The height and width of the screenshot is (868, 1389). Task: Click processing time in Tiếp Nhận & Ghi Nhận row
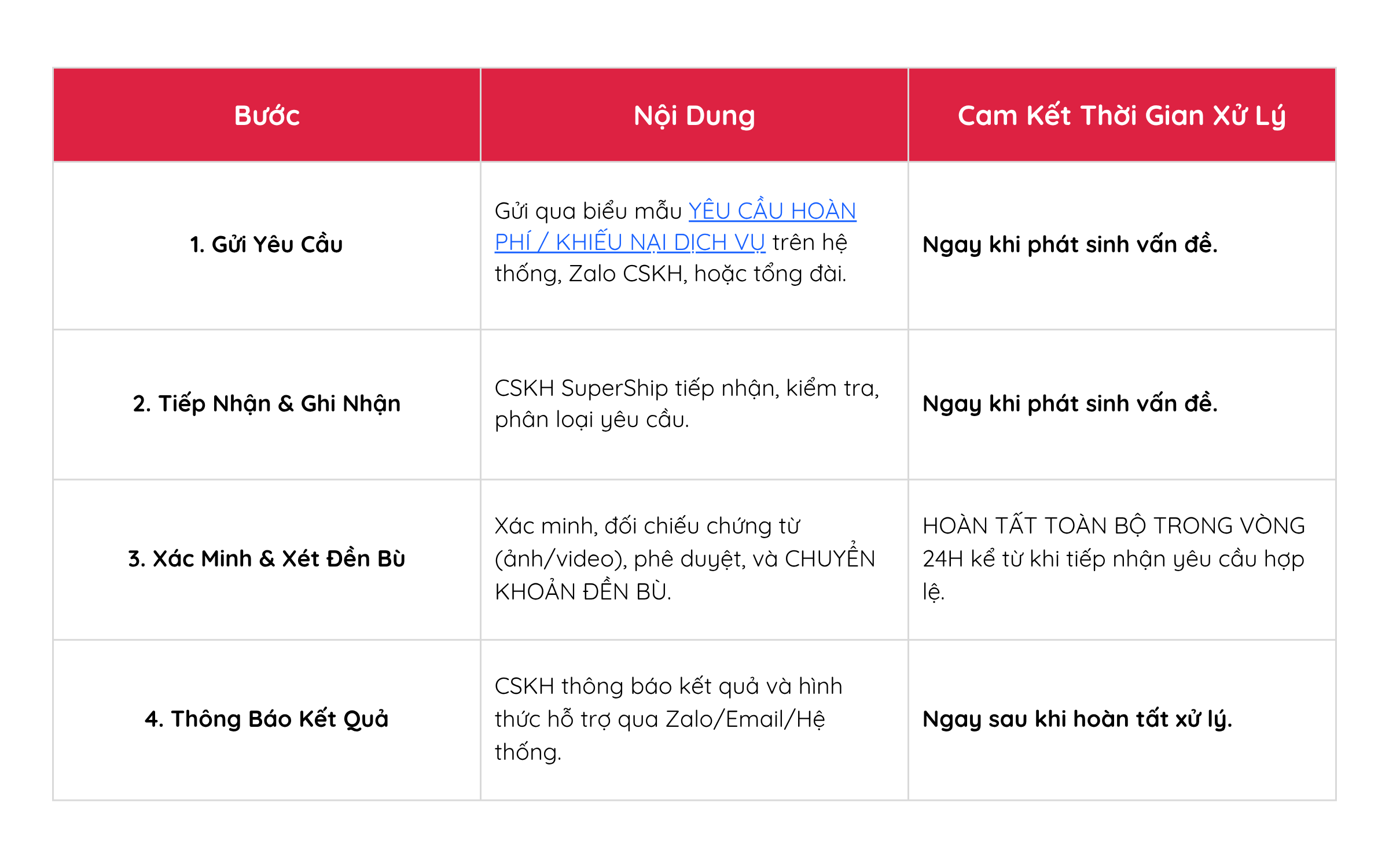[1070, 404]
